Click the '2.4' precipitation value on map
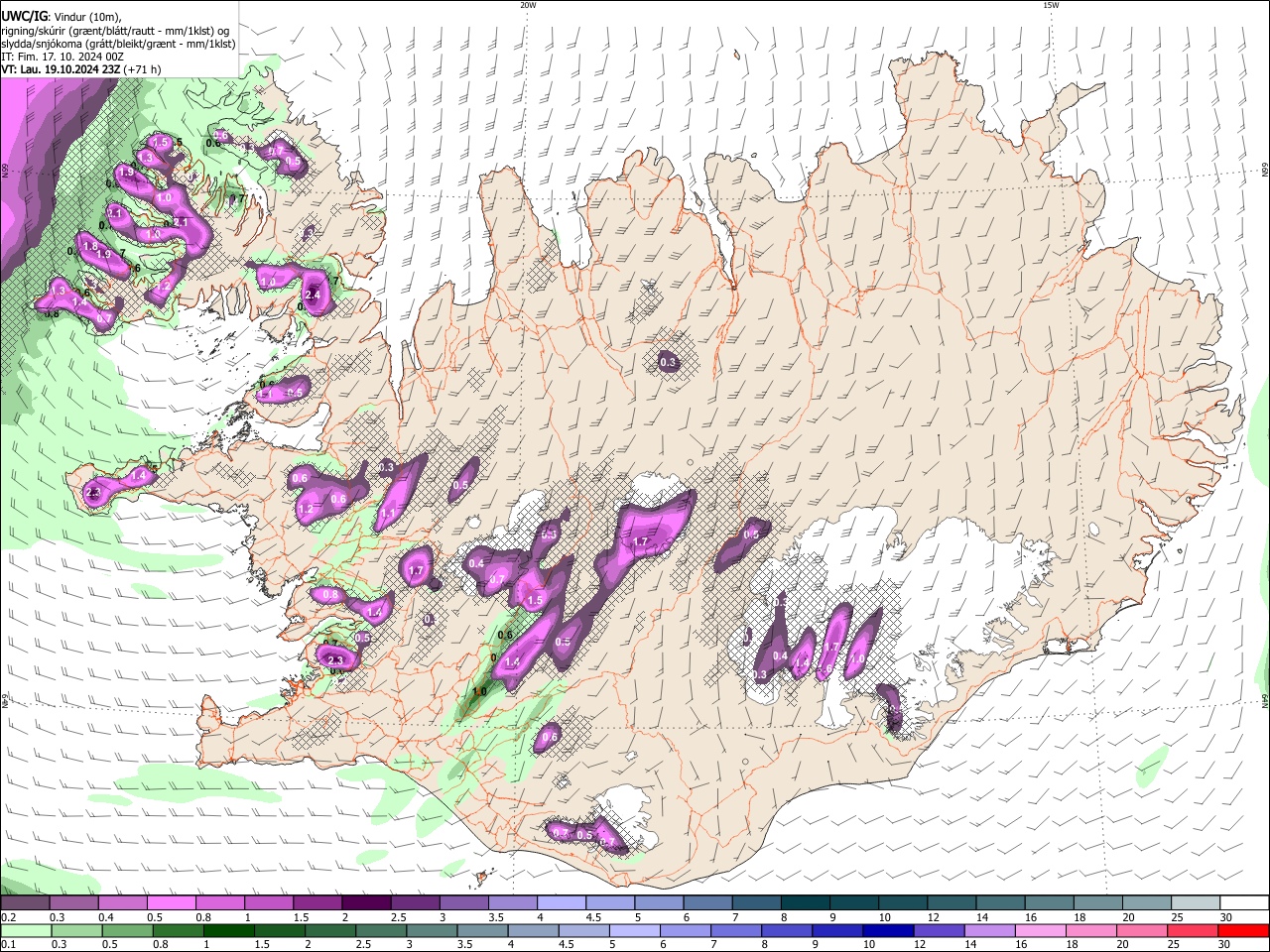The image size is (1270, 952). 315,296
